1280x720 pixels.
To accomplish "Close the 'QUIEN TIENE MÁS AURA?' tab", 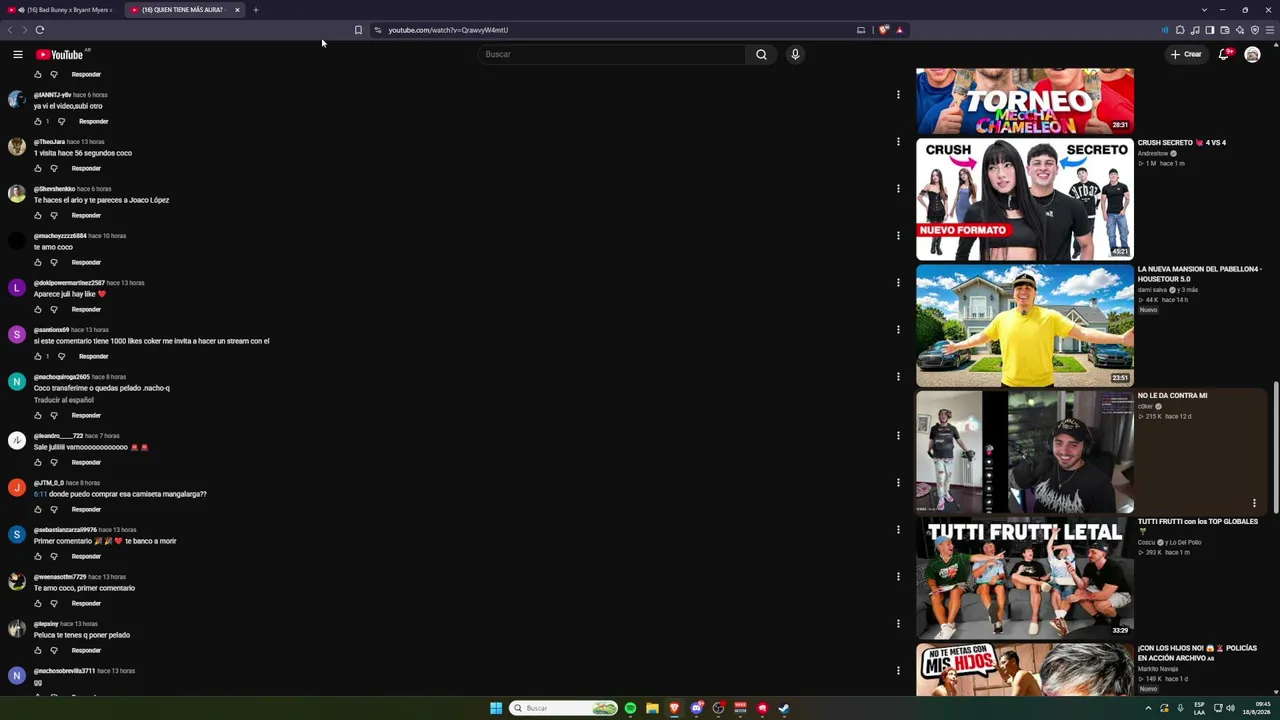I will [x=237, y=10].
